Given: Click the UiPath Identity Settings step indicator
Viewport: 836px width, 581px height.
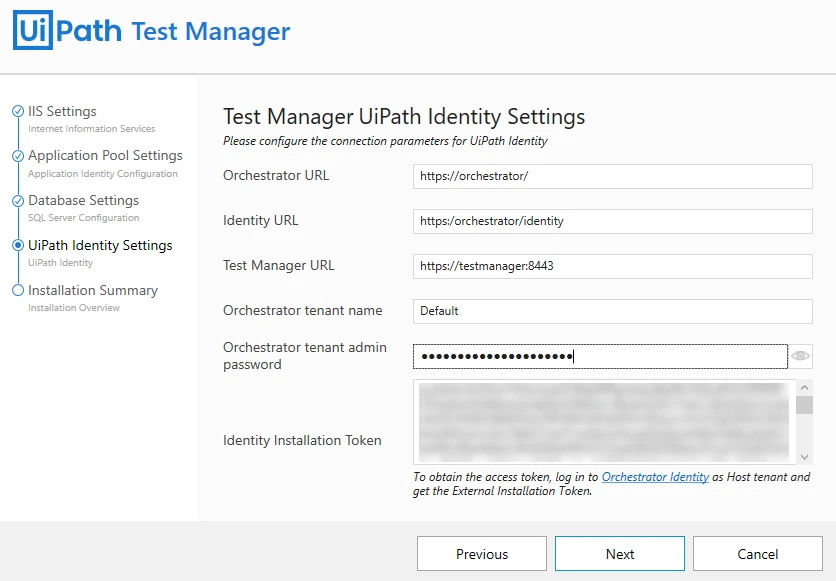Looking at the screenshot, I should (18, 245).
